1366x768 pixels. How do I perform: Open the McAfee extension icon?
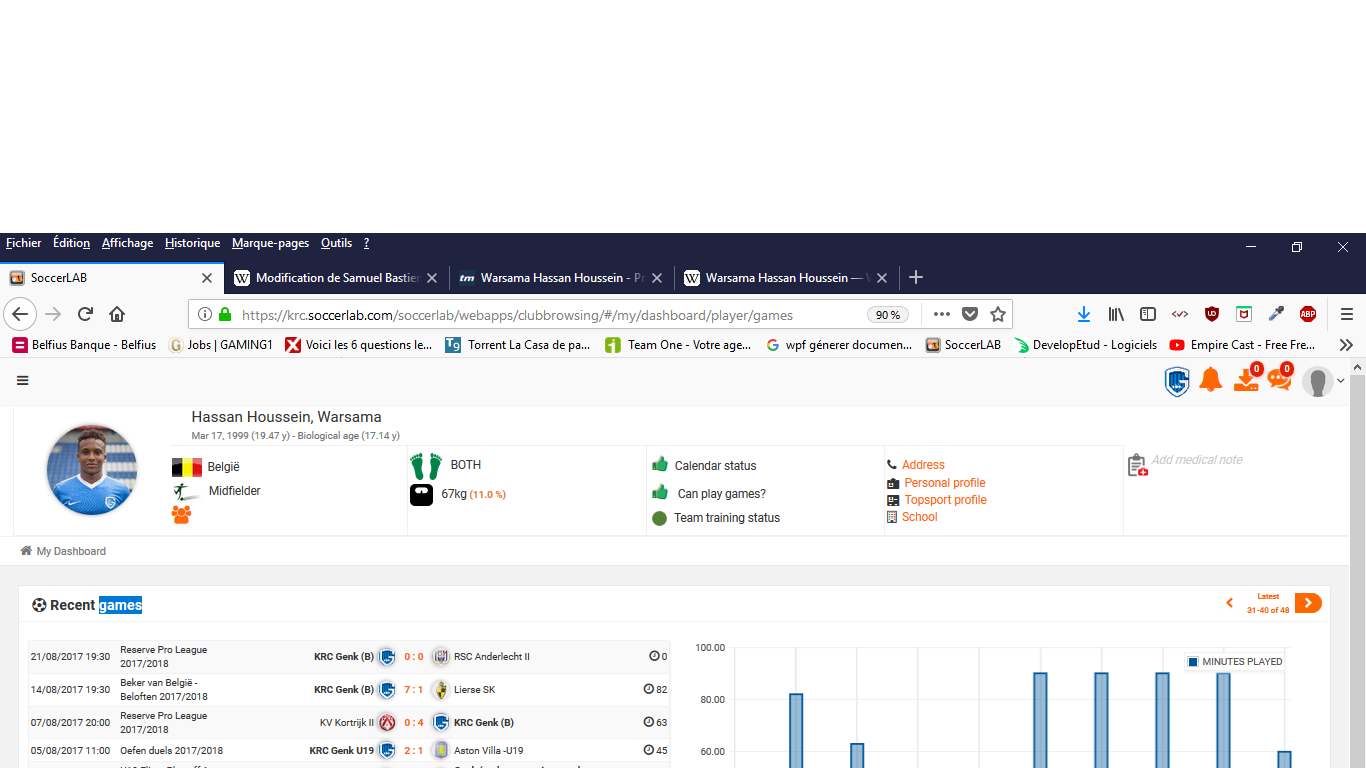1244,314
